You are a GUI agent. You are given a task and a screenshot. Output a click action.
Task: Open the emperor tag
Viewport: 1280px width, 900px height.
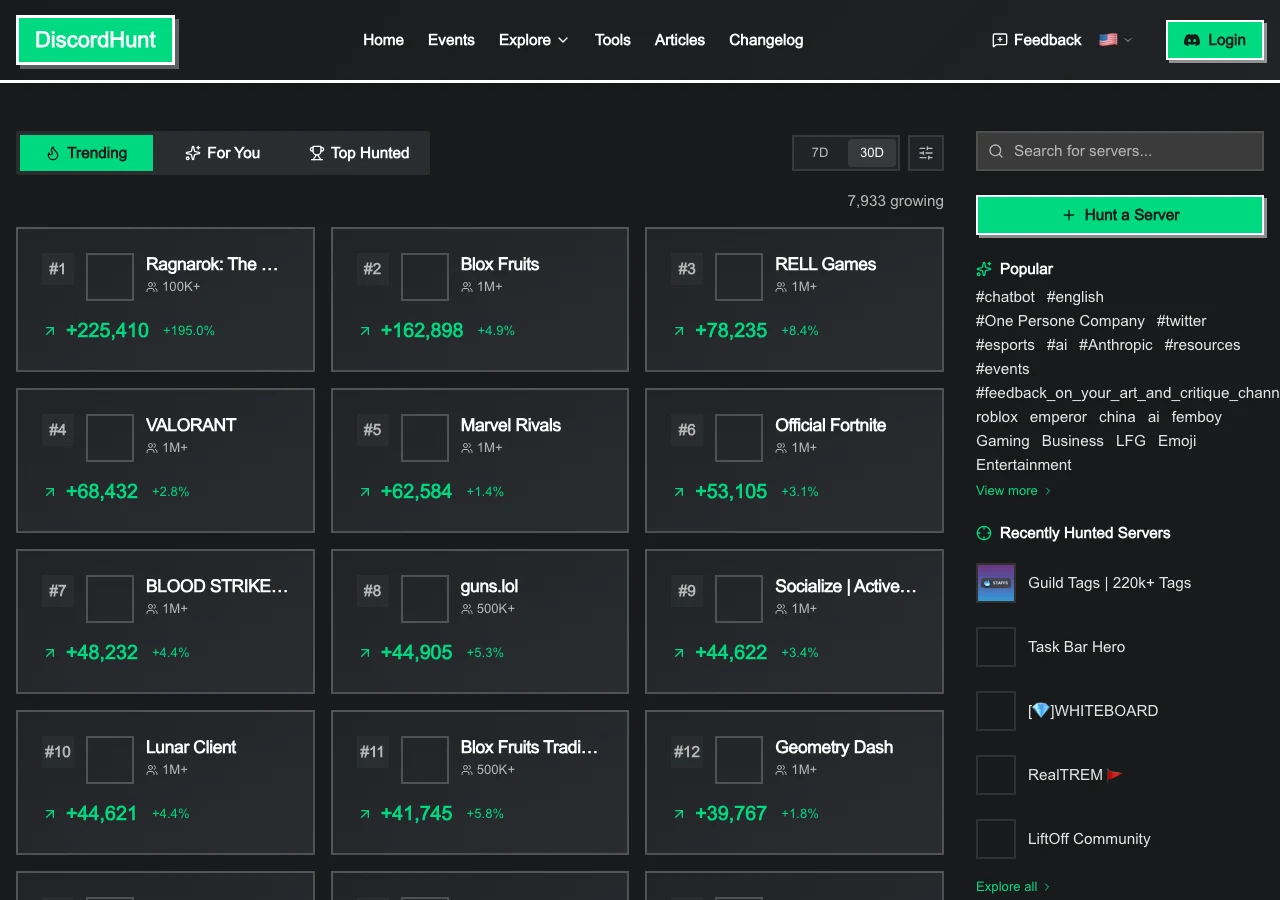[1058, 417]
